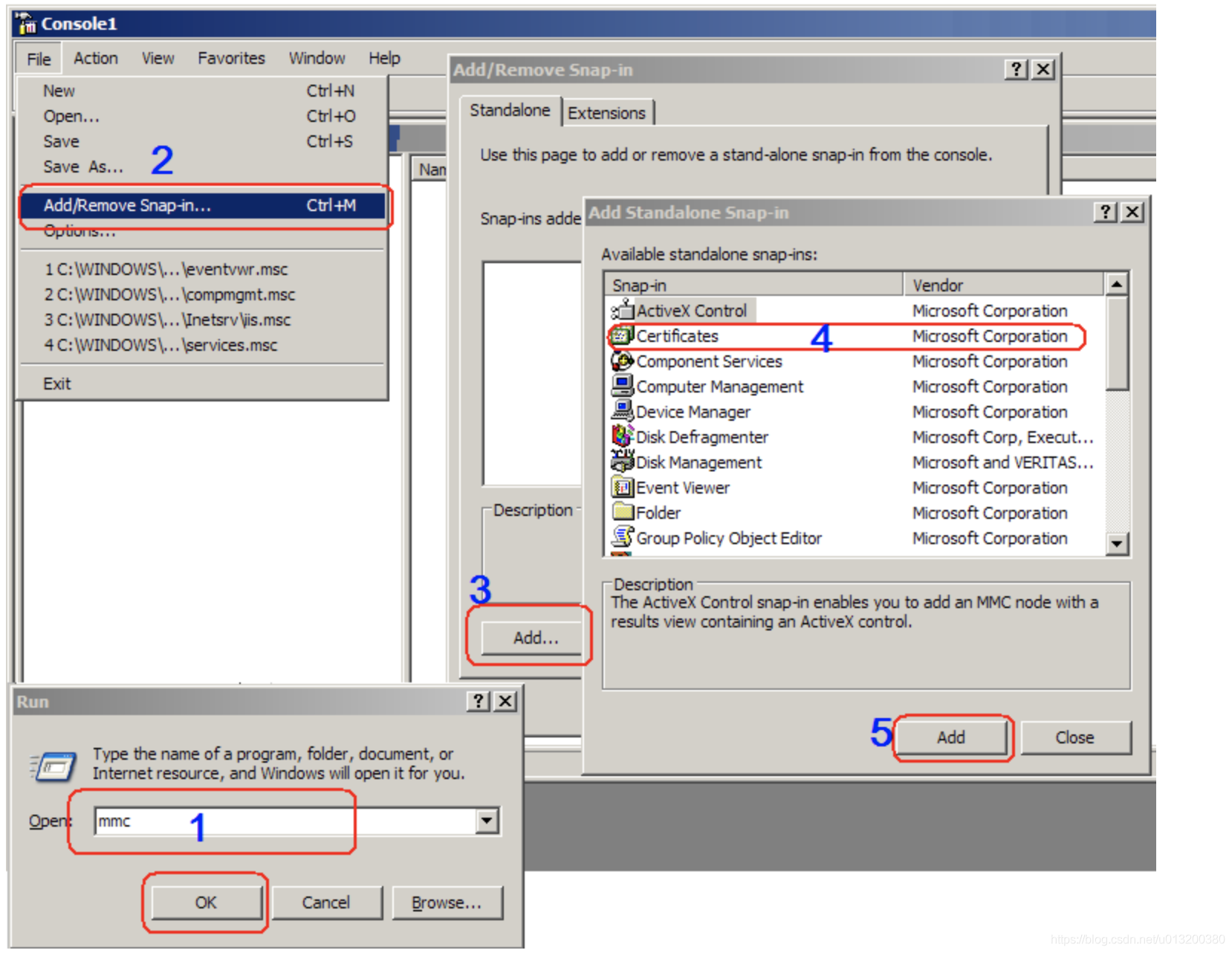Click vendor 'Microsoft and VERITAS...' cell
This screenshot has height=953, width=1232.
tap(1003, 462)
